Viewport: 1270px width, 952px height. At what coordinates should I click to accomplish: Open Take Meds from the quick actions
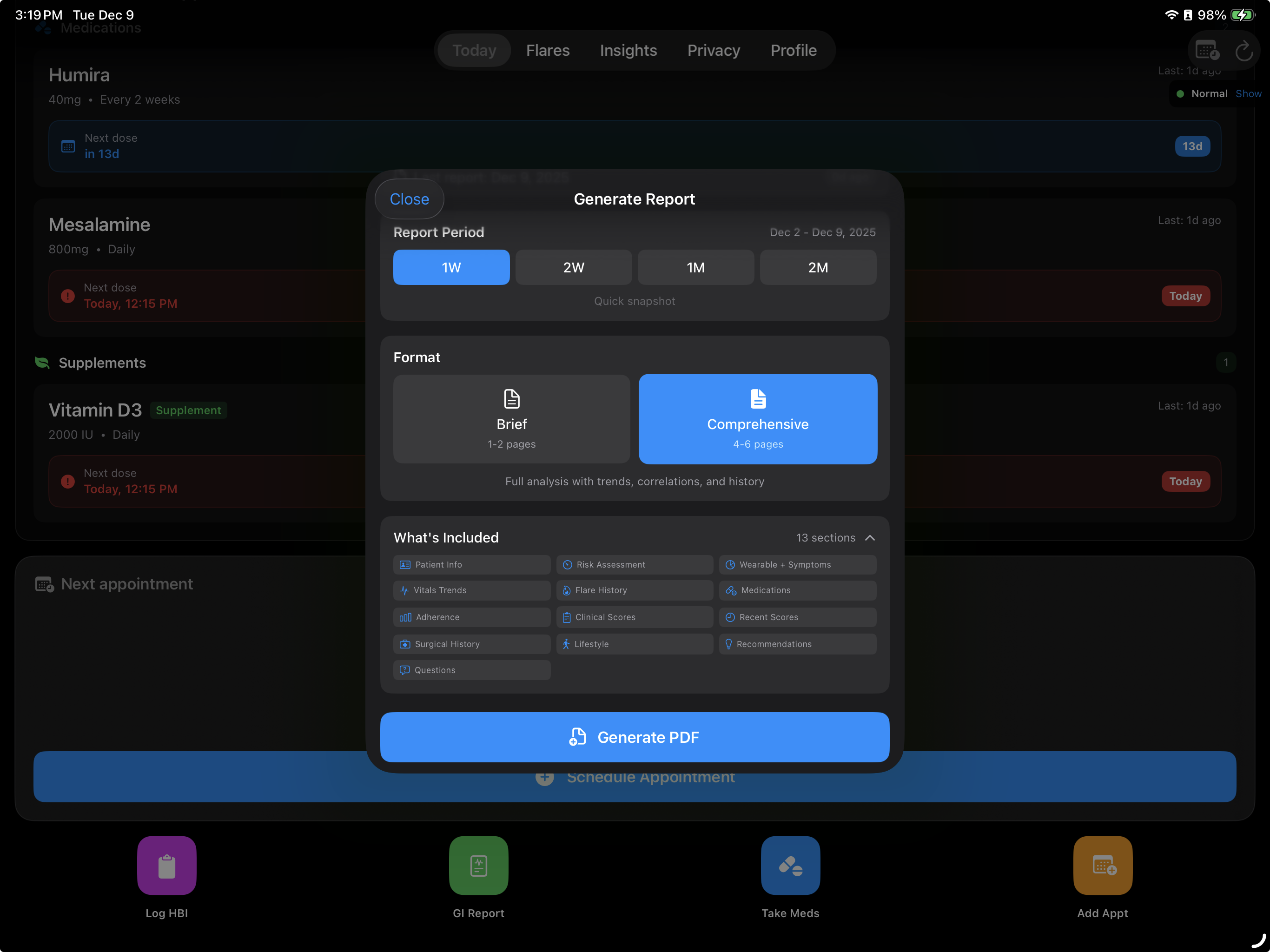(791, 866)
